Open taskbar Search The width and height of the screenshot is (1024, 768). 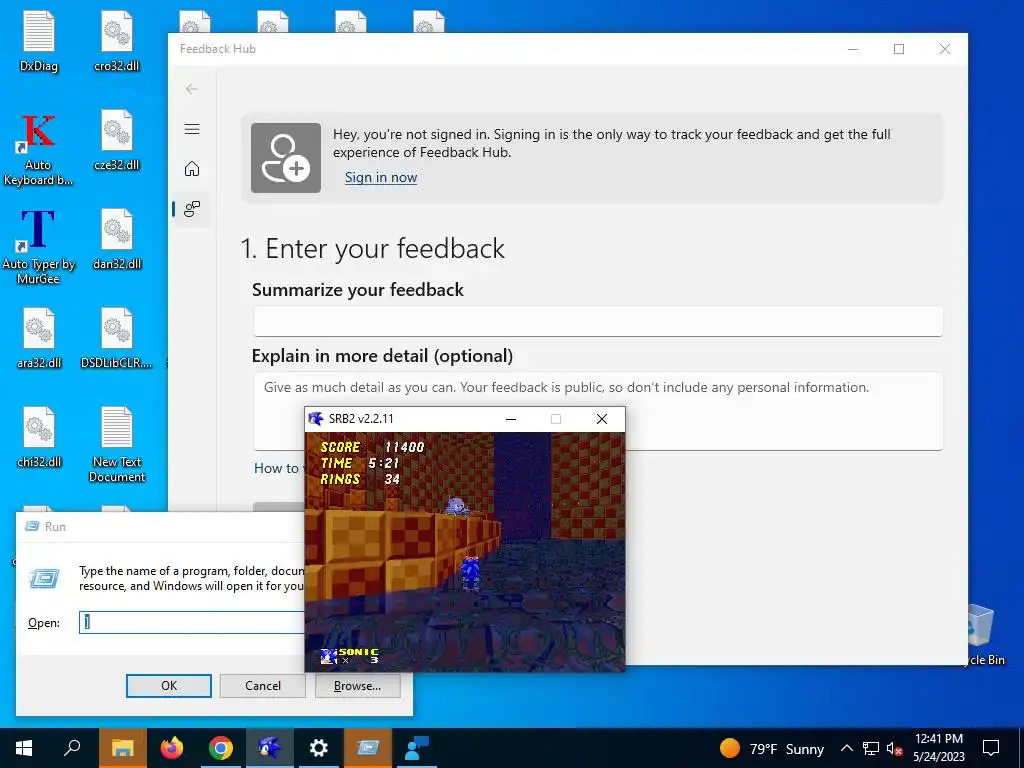tap(72, 748)
